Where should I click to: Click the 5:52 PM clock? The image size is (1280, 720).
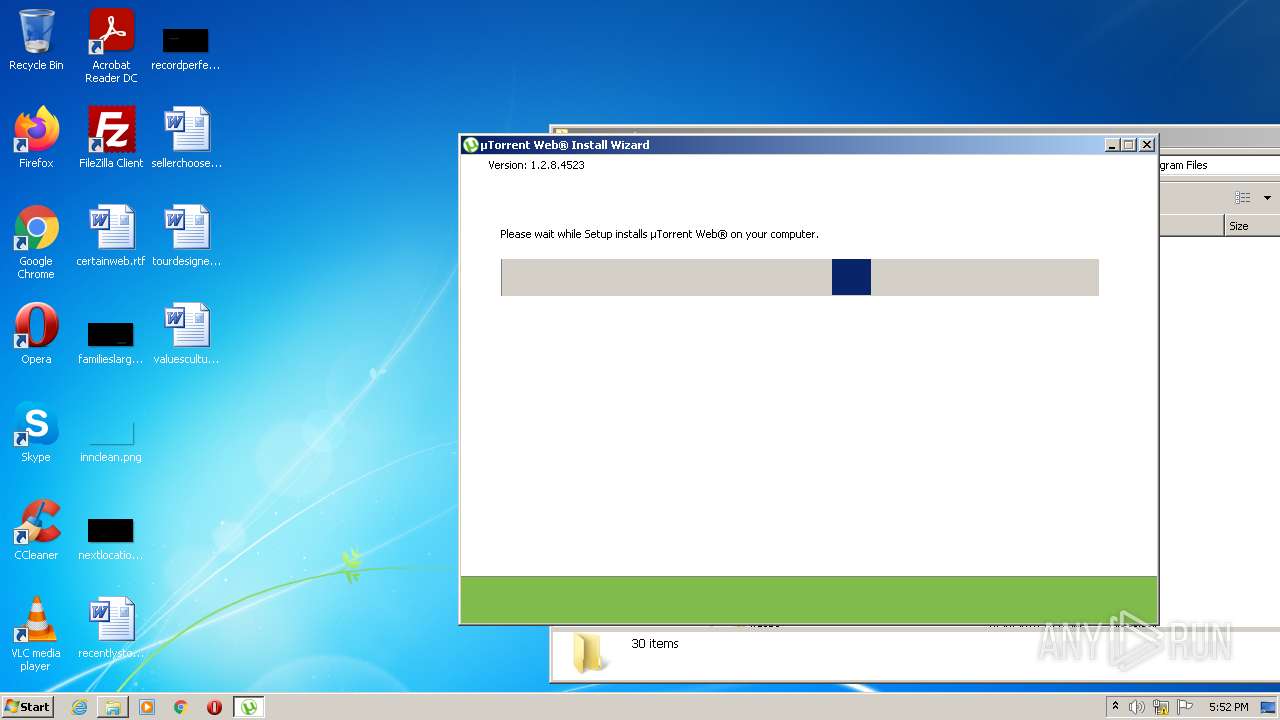[x=1228, y=707]
